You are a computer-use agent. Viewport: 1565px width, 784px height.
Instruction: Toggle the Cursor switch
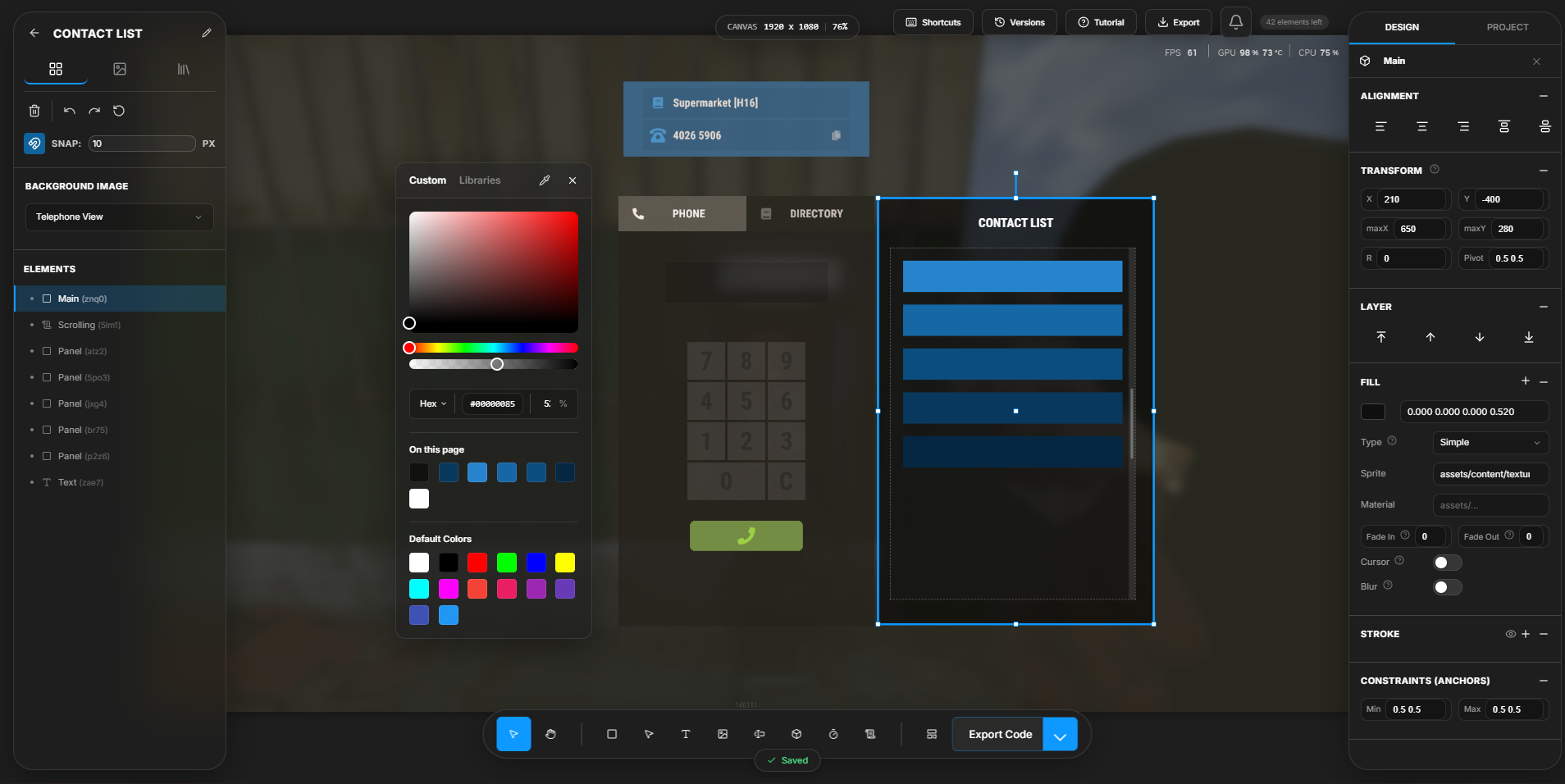tap(1447, 563)
